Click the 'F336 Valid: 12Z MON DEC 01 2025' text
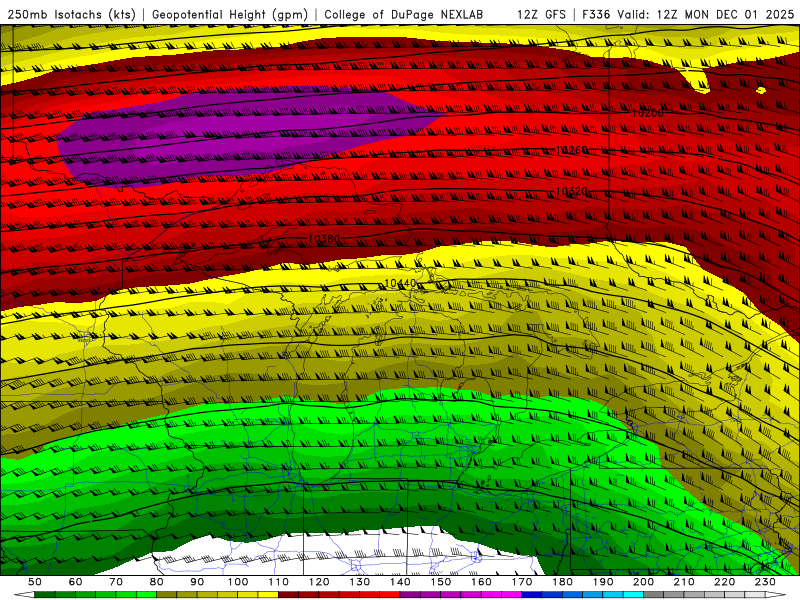Viewport: 800px width, 600px height. coord(688,14)
